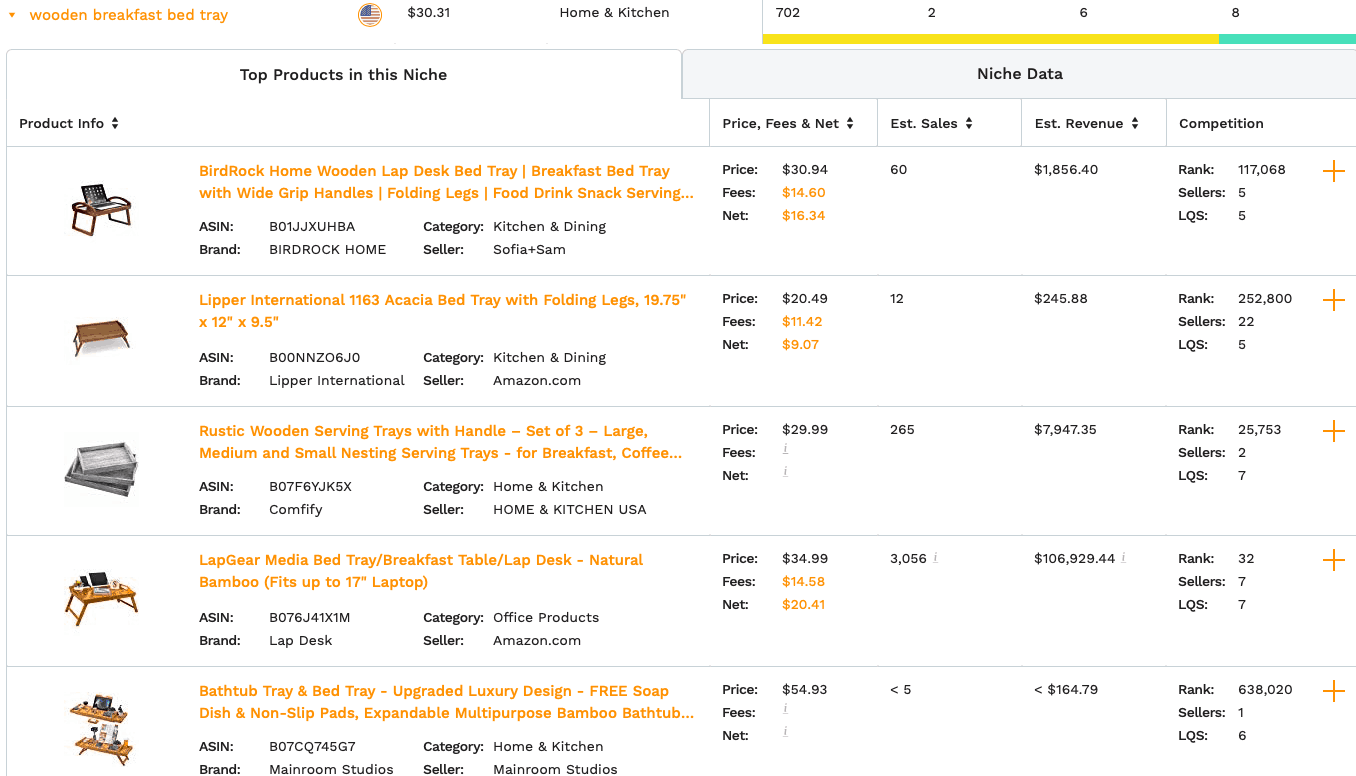The height and width of the screenshot is (776, 1356).
Task: Click the plus icon for BirdRock Home product
Action: coord(1333,171)
